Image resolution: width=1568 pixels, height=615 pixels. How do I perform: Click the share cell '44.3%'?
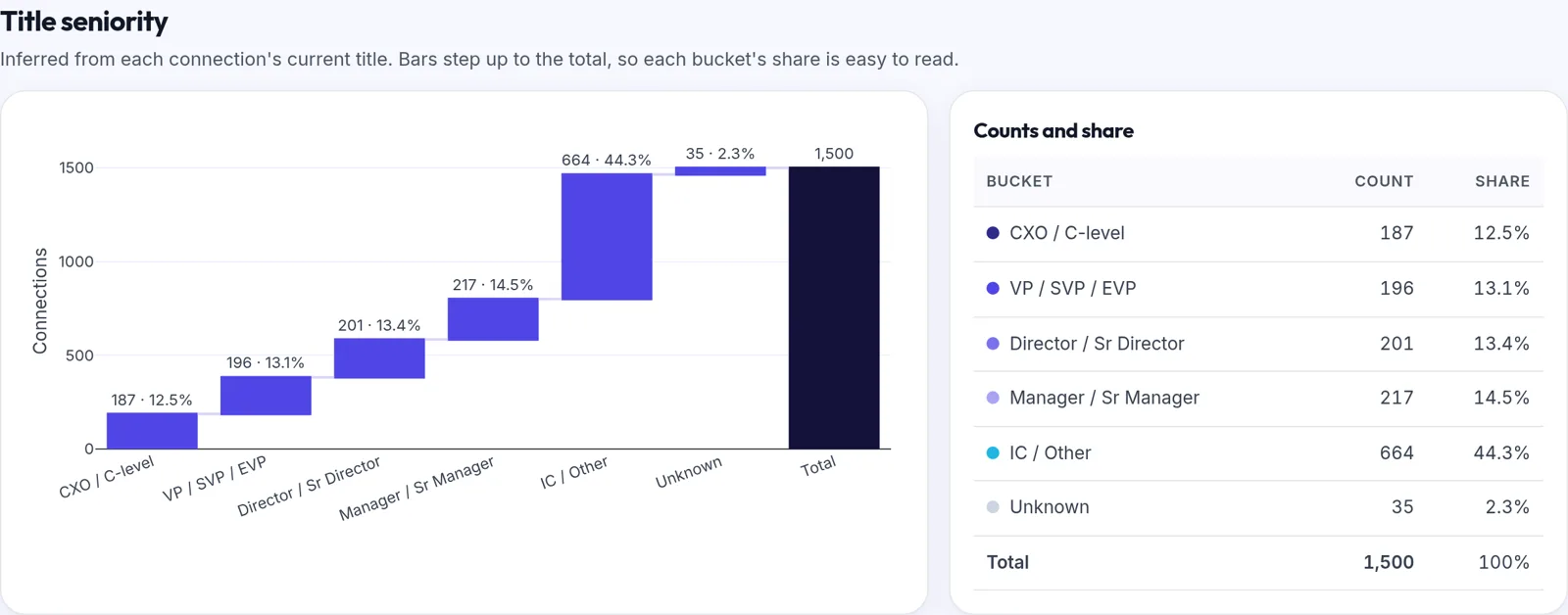(x=1501, y=452)
